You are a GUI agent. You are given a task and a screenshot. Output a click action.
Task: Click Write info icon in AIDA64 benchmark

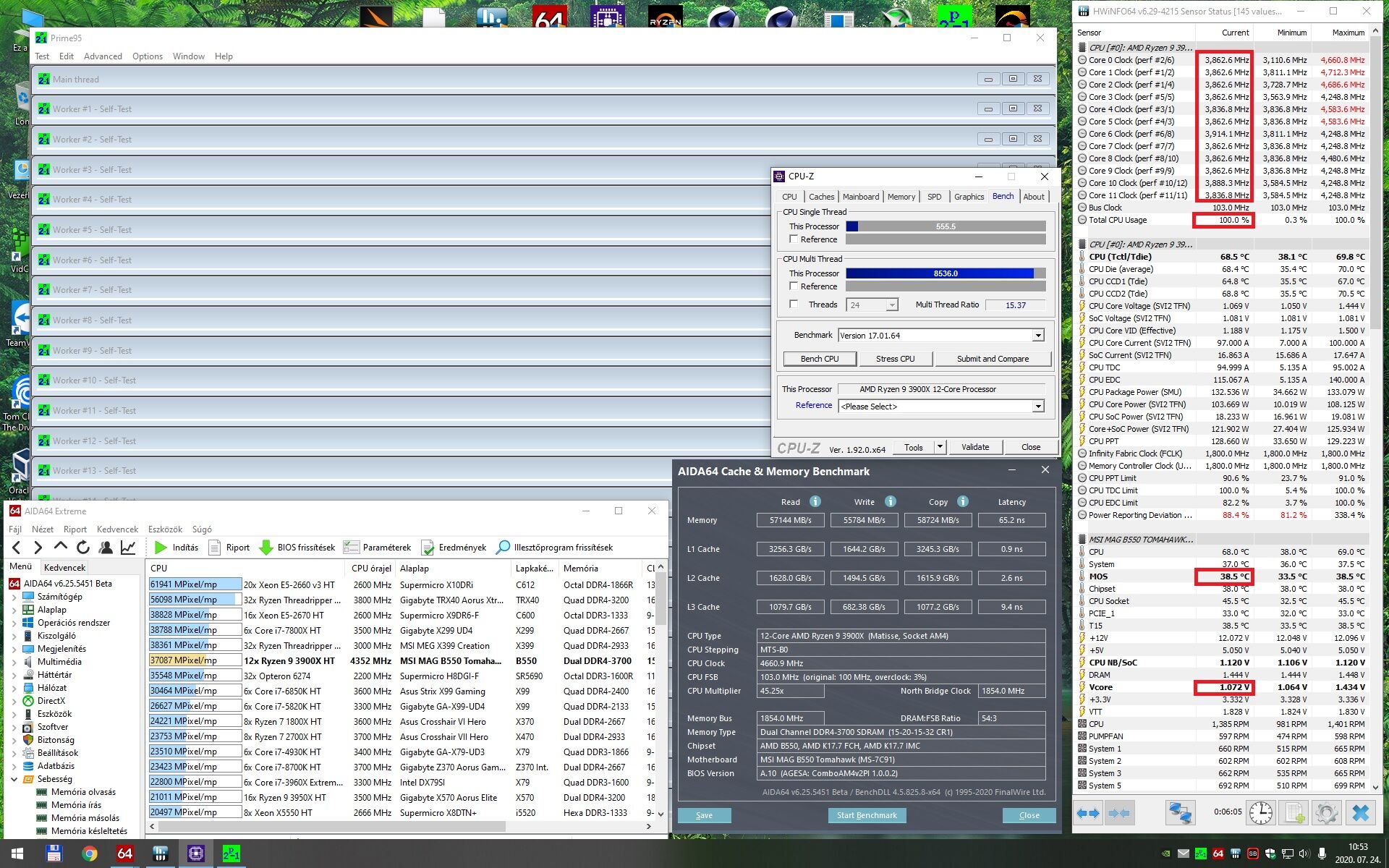[x=891, y=501]
